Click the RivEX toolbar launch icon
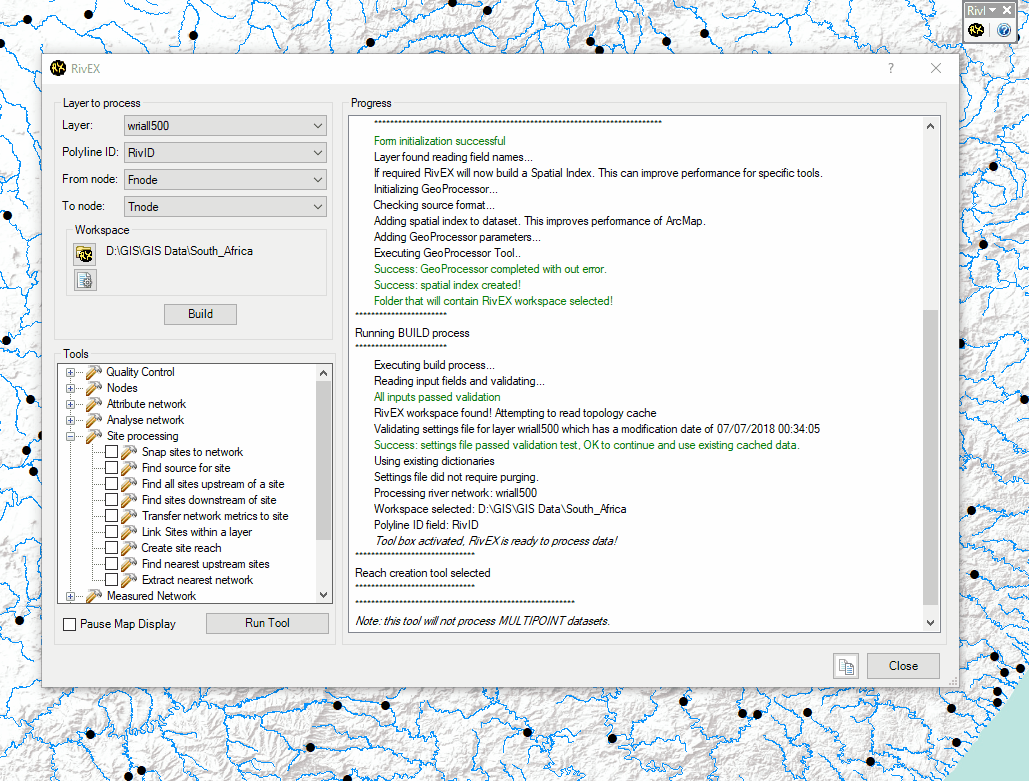The image size is (1029, 781). (x=976, y=30)
